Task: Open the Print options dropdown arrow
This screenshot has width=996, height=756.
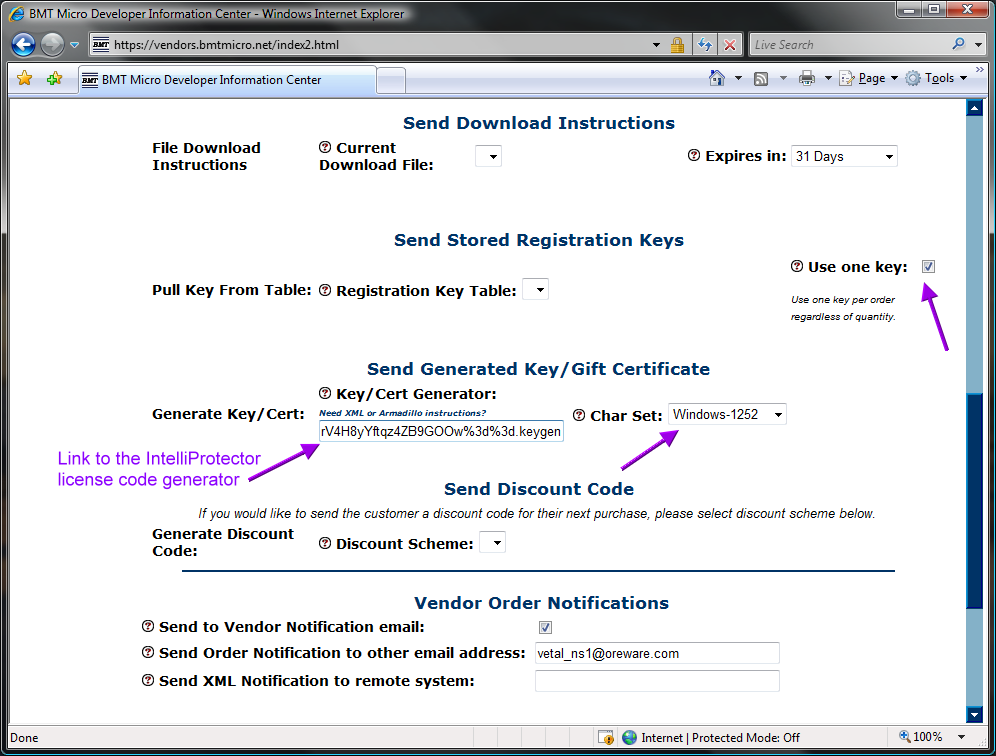Action: pyautogui.click(x=828, y=78)
